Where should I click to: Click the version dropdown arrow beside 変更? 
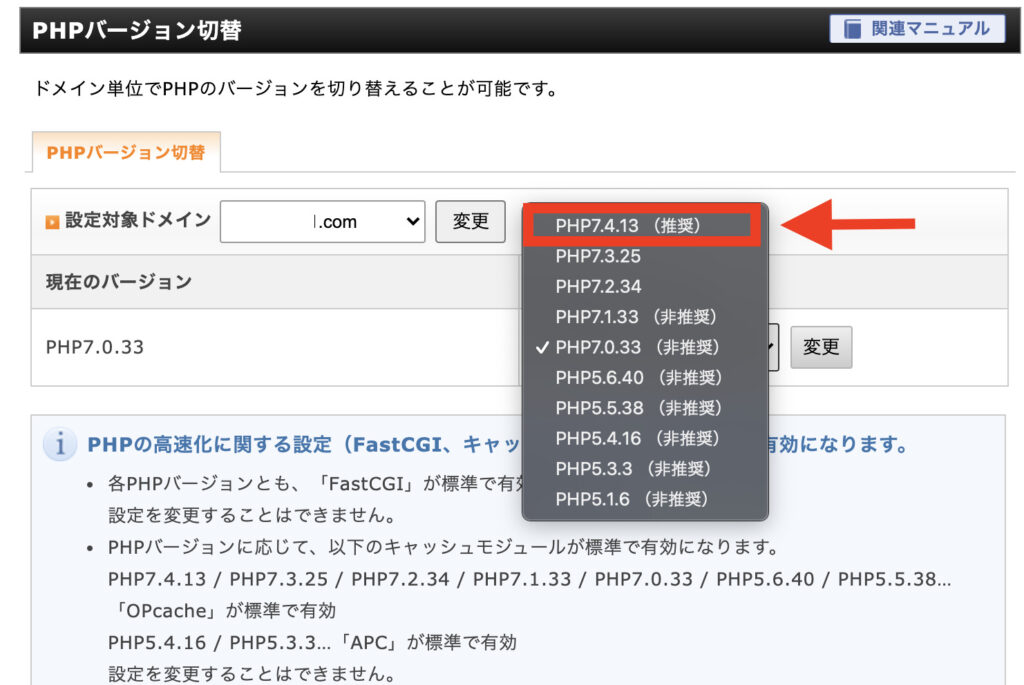[773, 348]
